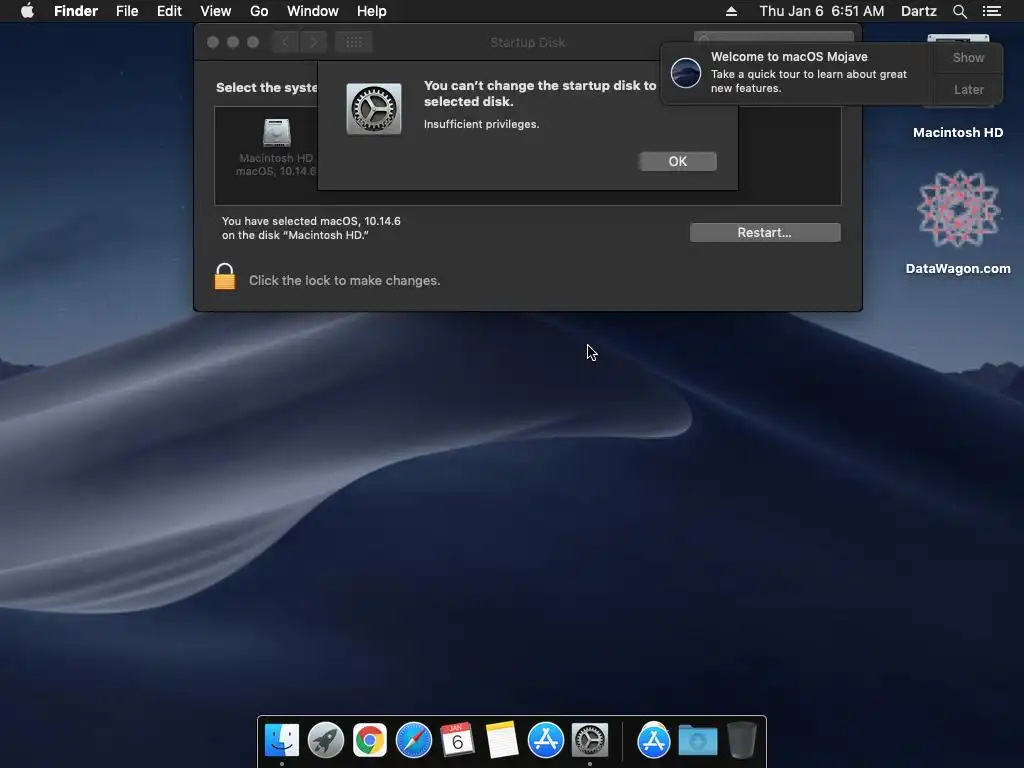Open Notes from the Dock
The image size is (1024, 768).
point(502,741)
